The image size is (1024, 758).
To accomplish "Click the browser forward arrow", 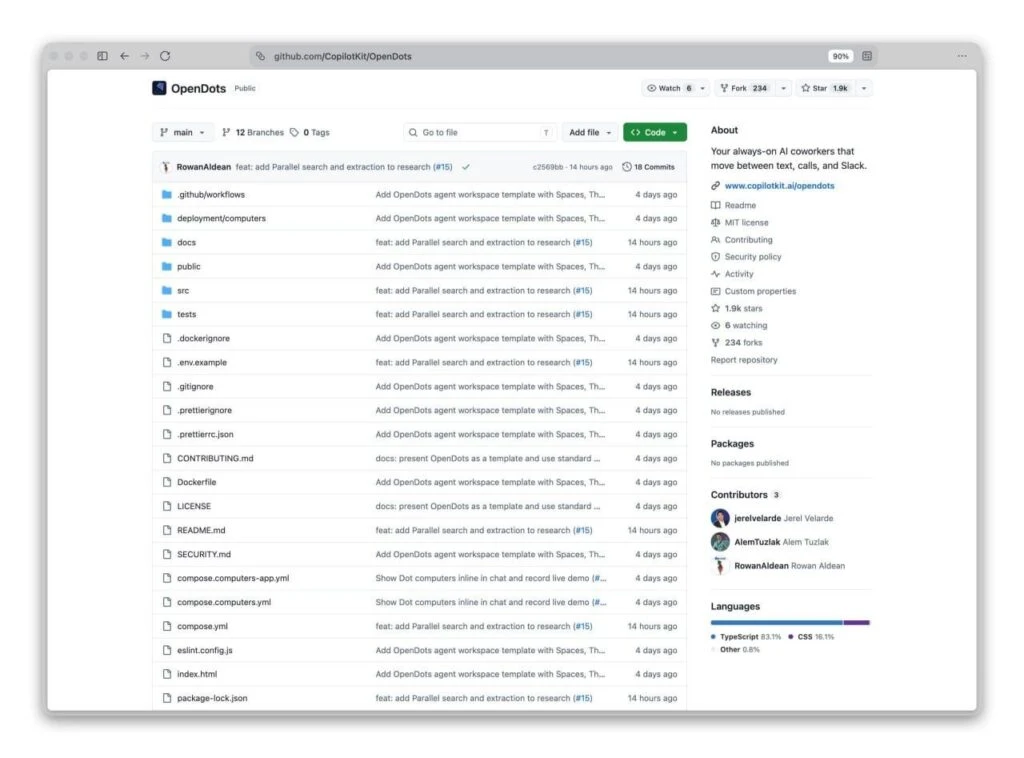I will coord(145,56).
